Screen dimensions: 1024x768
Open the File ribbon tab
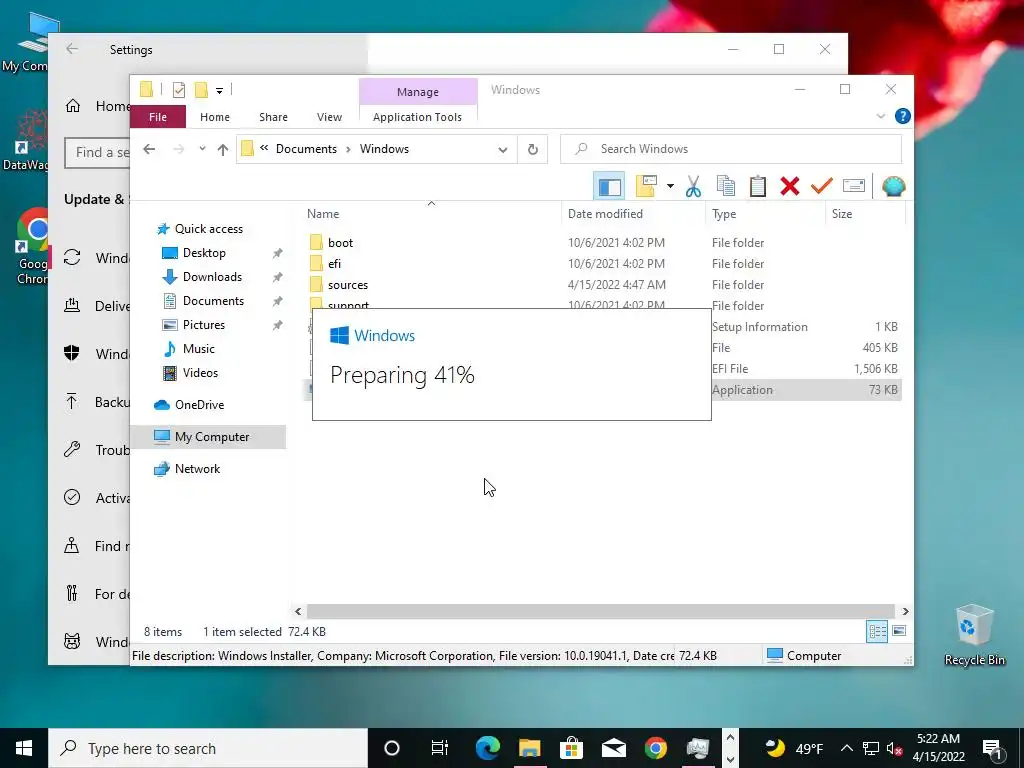pyautogui.click(x=158, y=117)
